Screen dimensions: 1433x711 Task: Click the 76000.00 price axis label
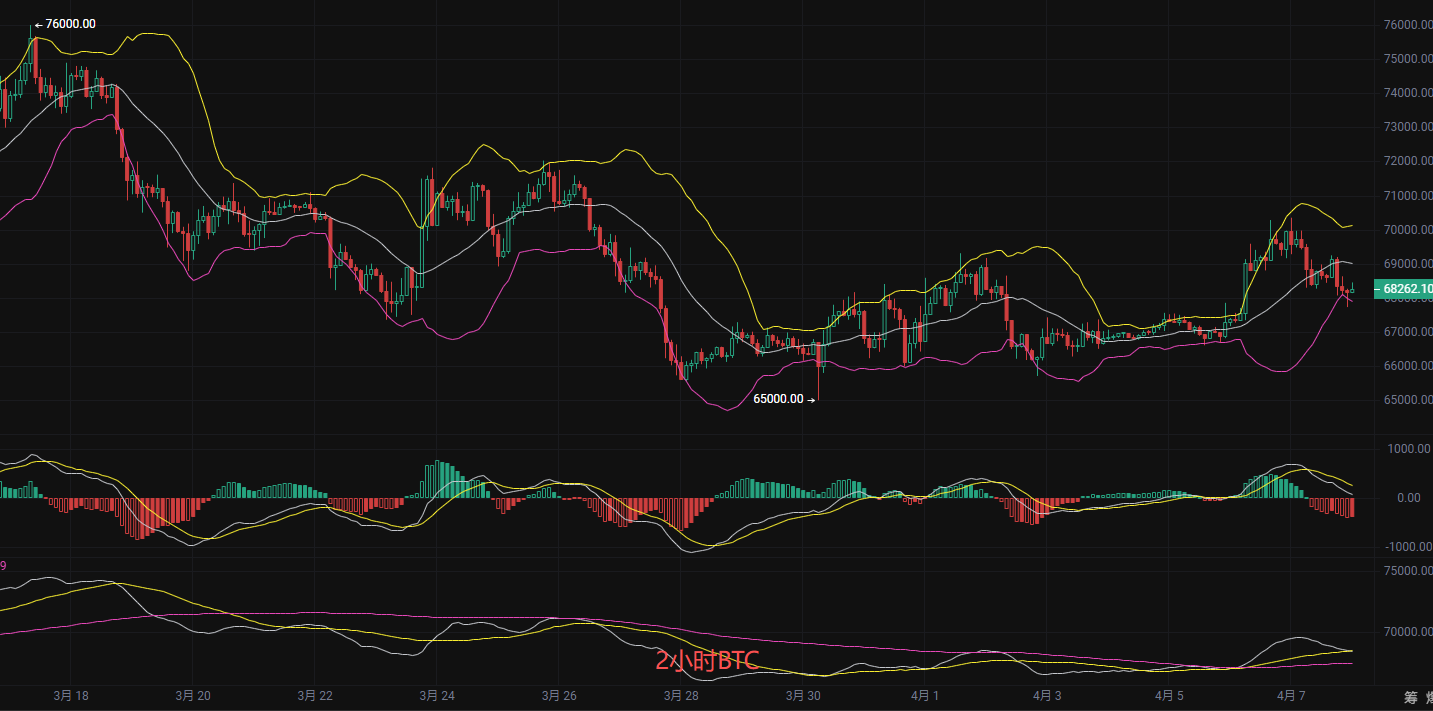click(1406, 25)
